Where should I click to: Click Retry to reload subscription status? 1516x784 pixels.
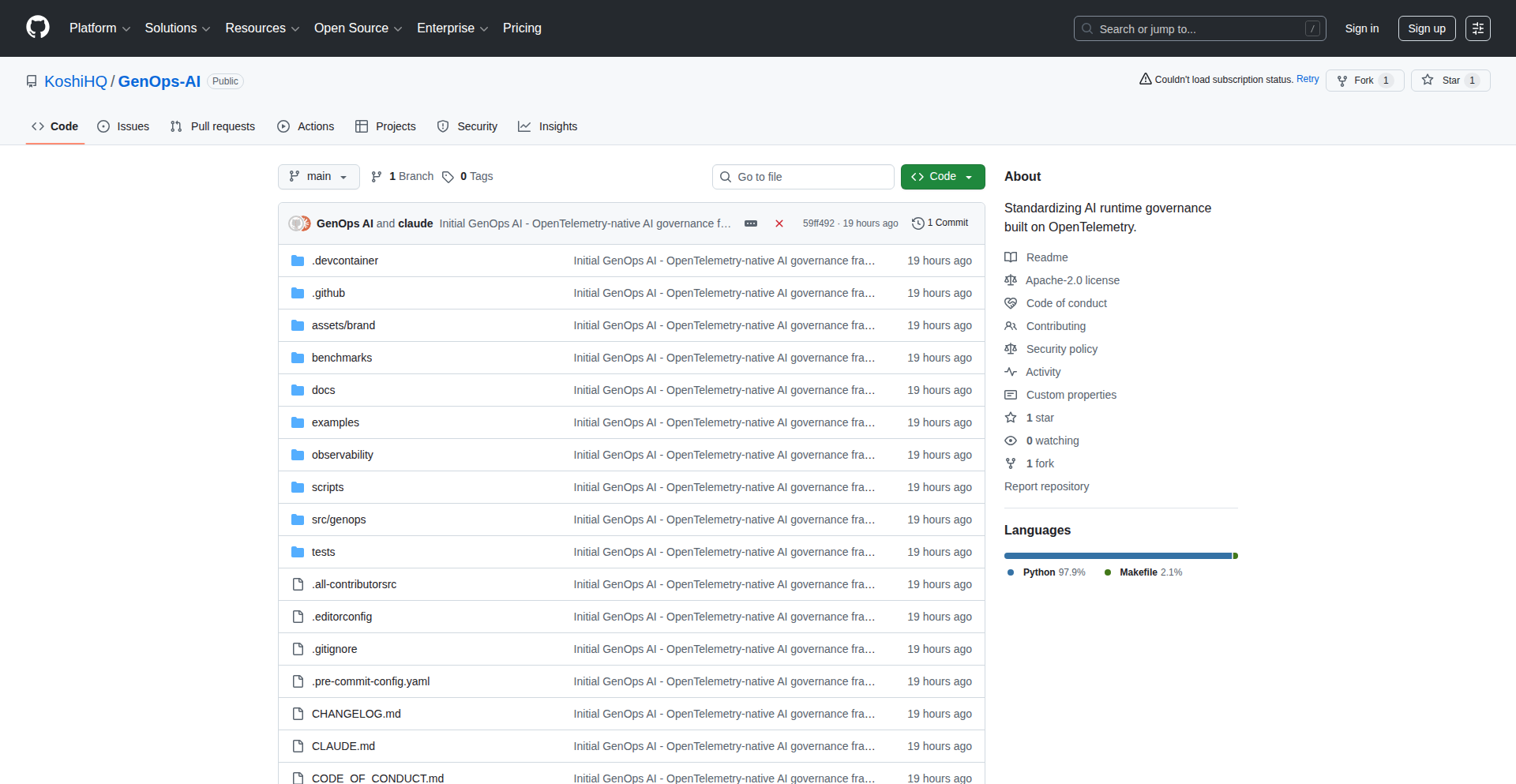[x=1308, y=79]
